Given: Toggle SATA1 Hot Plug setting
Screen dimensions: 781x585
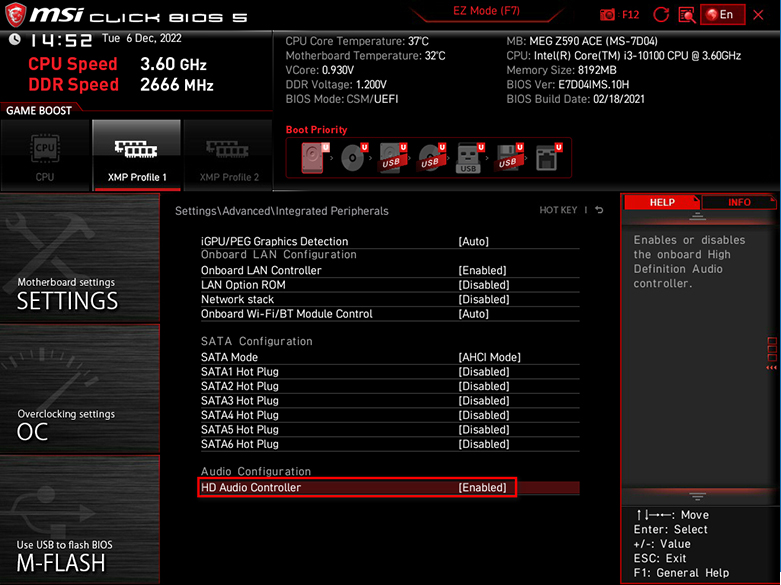Looking at the screenshot, I should coord(390,372).
